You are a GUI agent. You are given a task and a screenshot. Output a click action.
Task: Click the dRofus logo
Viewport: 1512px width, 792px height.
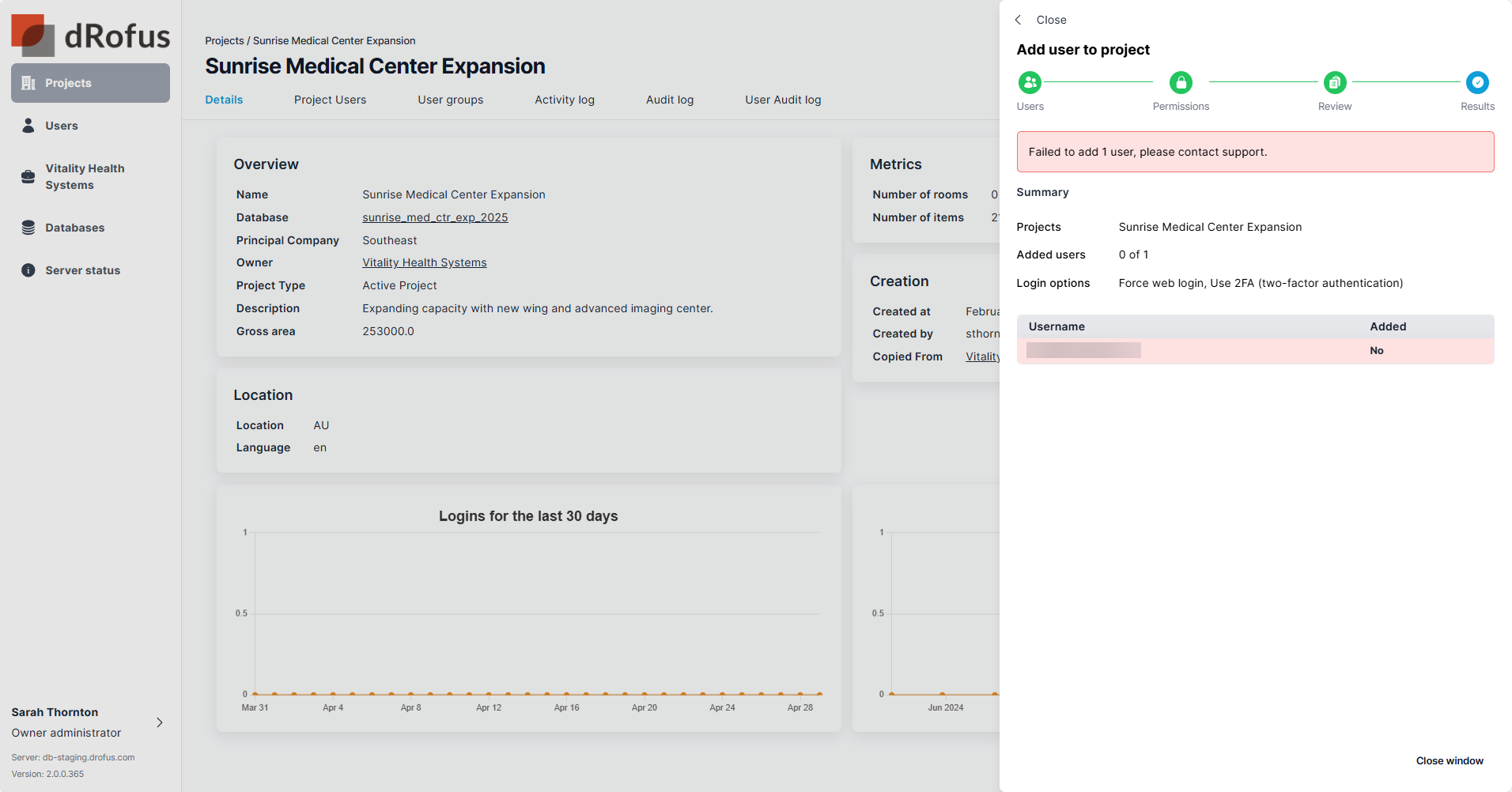click(x=90, y=35)
